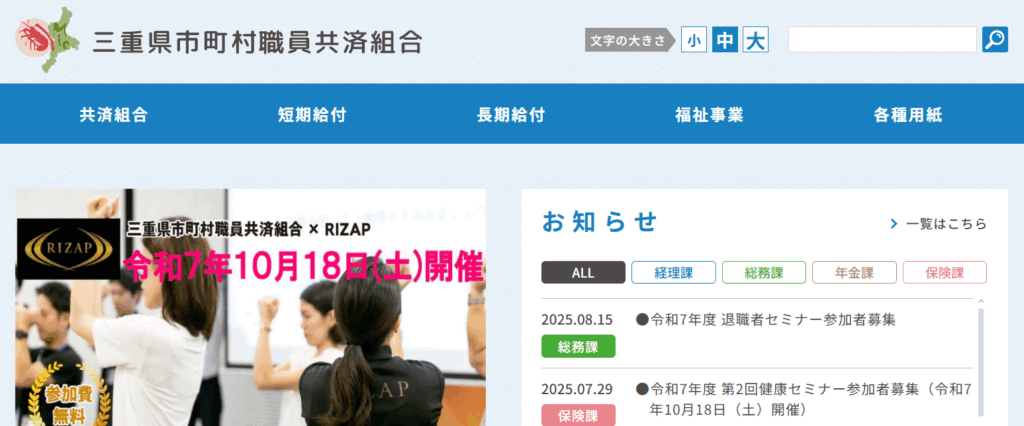Click the Mie prefecture lobster logo
The image size is (1024, 426).
click(x=47, y=40)
